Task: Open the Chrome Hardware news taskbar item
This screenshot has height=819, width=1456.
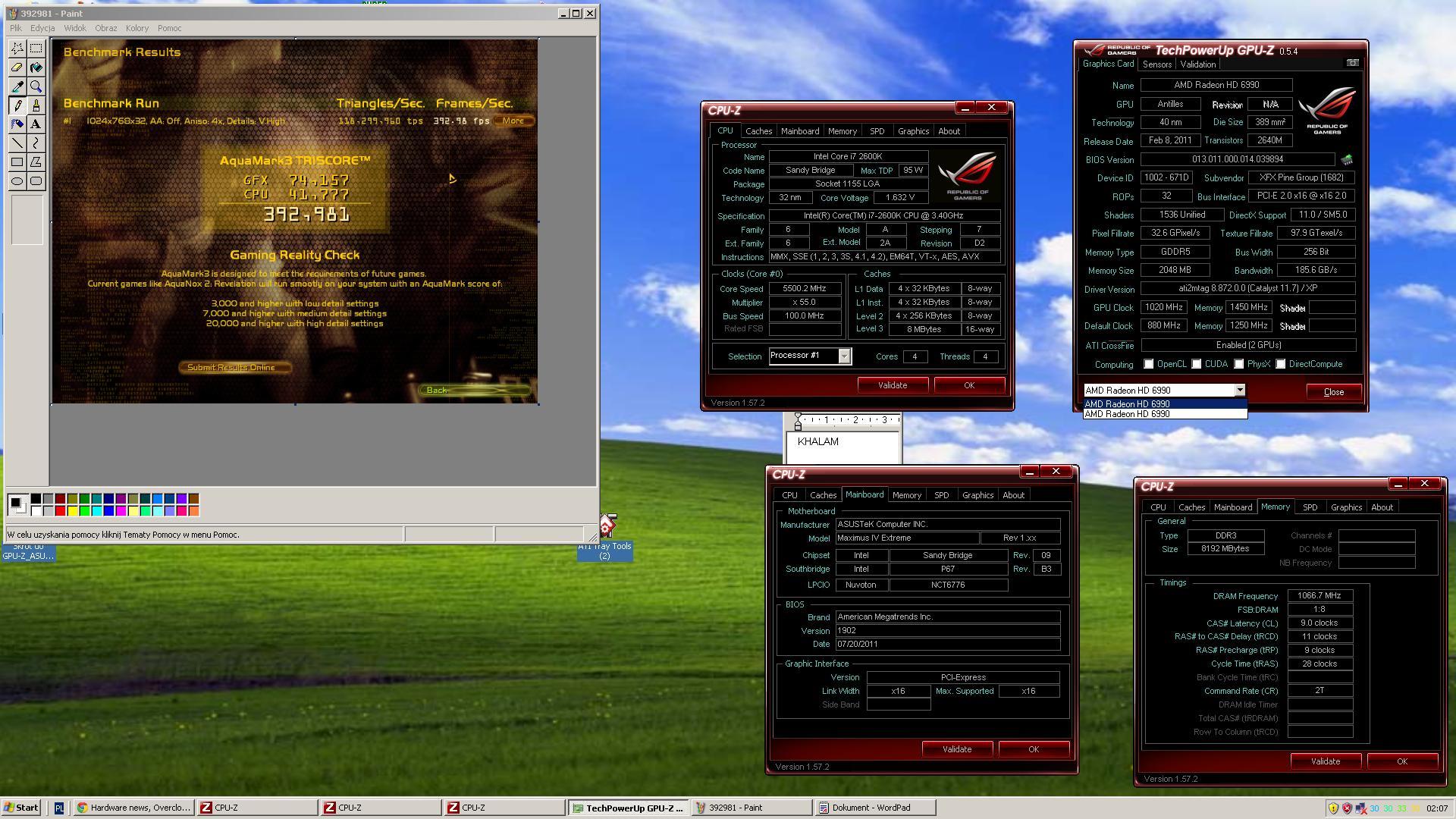Action: click(134, 808)
